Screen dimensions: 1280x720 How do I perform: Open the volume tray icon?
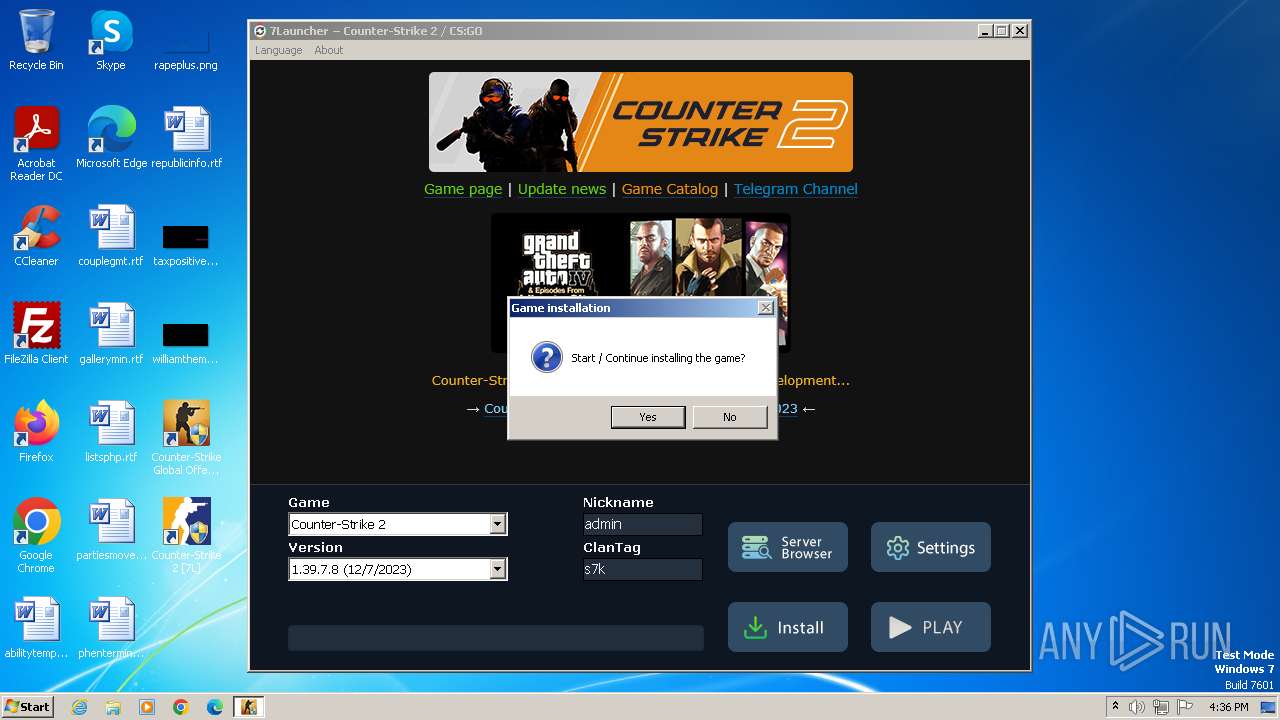(1137, 707)
